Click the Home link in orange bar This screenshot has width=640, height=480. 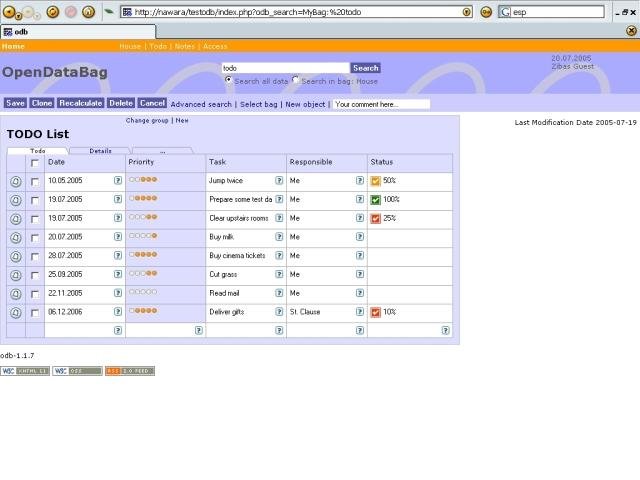(13, 47)
